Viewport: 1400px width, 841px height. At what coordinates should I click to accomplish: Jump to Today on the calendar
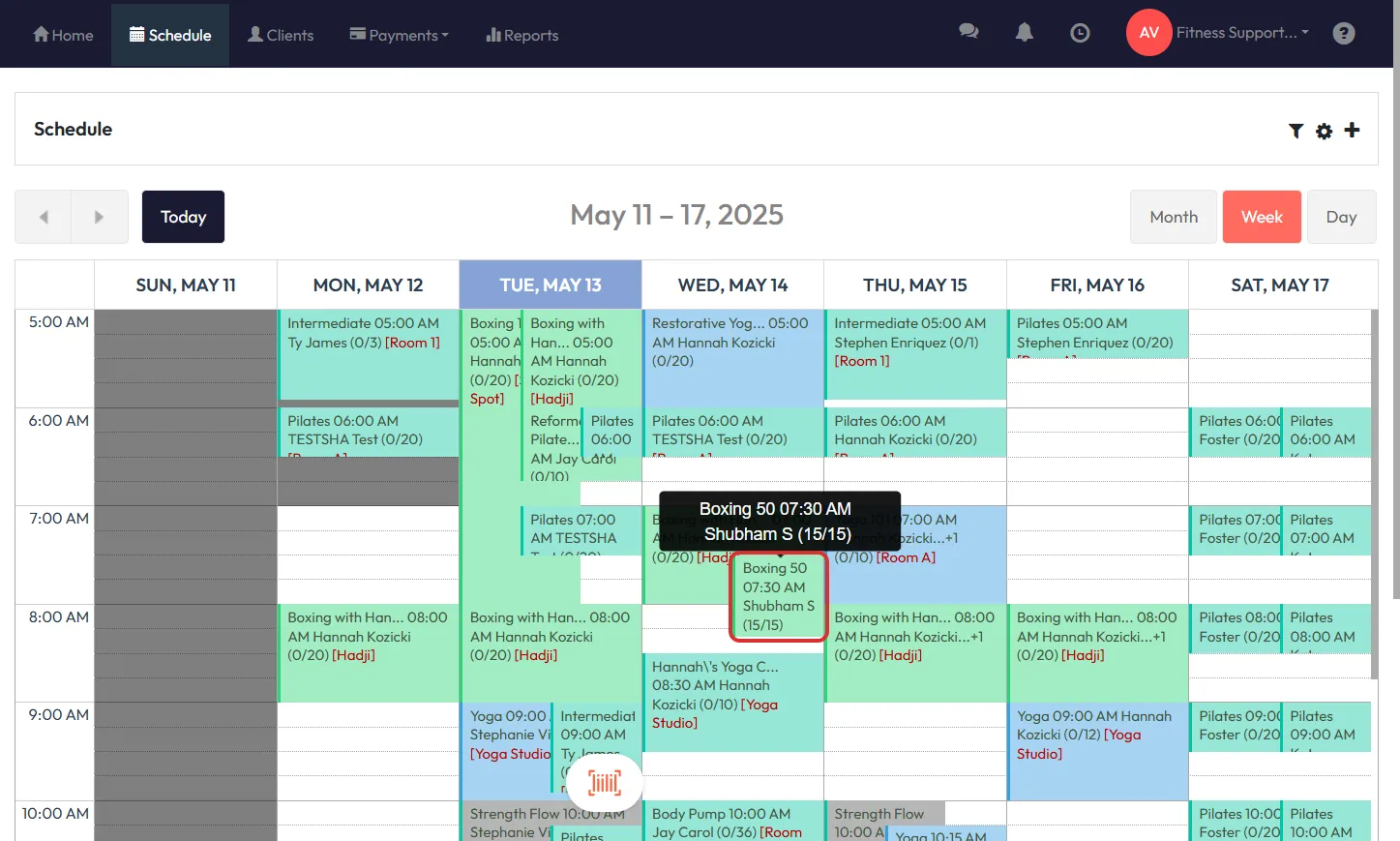tap(183, 217)
